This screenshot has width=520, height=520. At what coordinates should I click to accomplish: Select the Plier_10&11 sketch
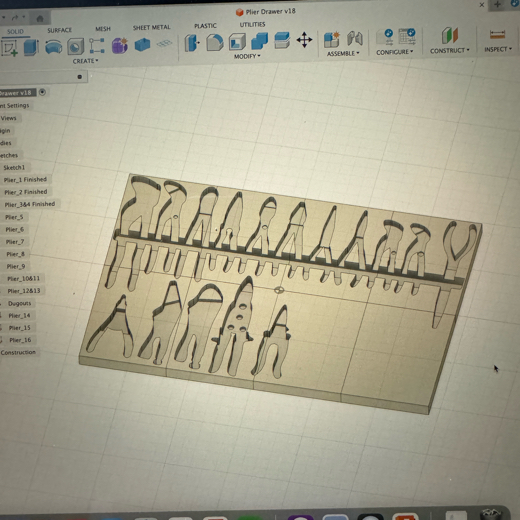coord(24,278)
